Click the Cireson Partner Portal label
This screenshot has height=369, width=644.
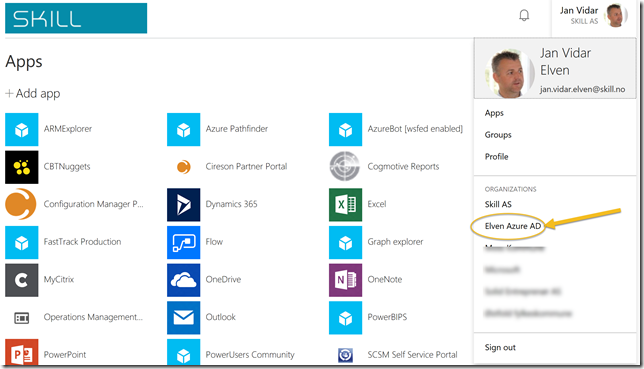[246, 166]
